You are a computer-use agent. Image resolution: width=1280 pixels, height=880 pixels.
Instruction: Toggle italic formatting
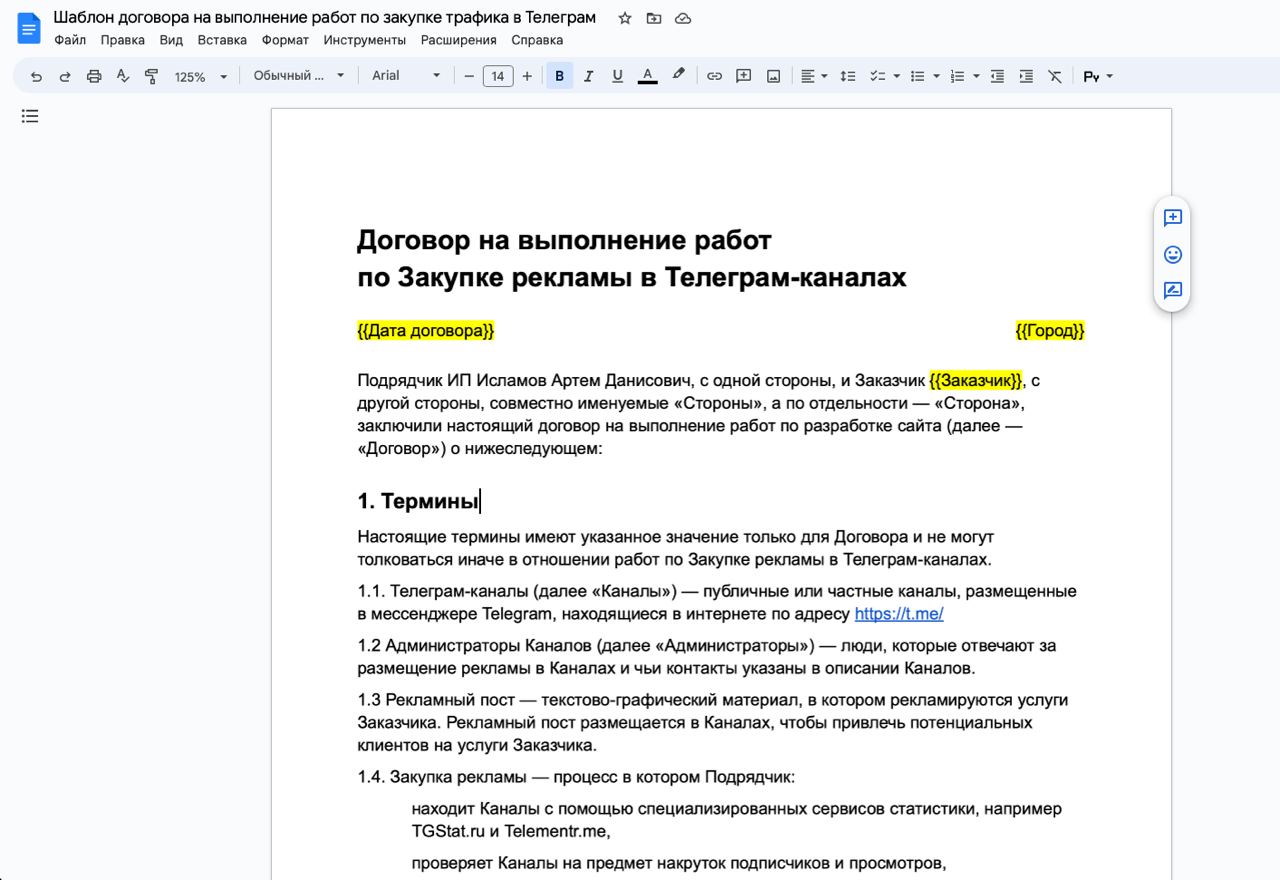(x=588, y=76)
